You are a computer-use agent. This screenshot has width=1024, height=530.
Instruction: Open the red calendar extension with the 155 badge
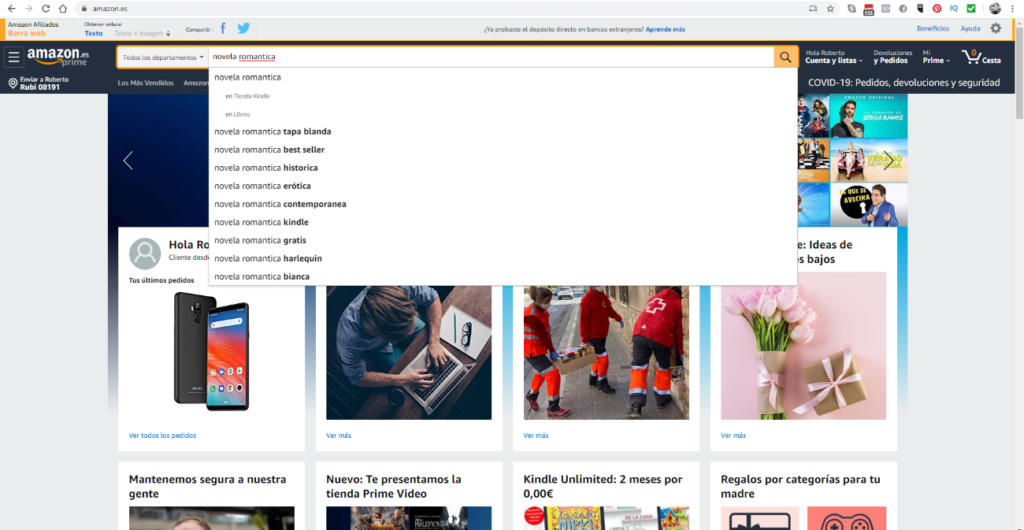pos(869,8)
